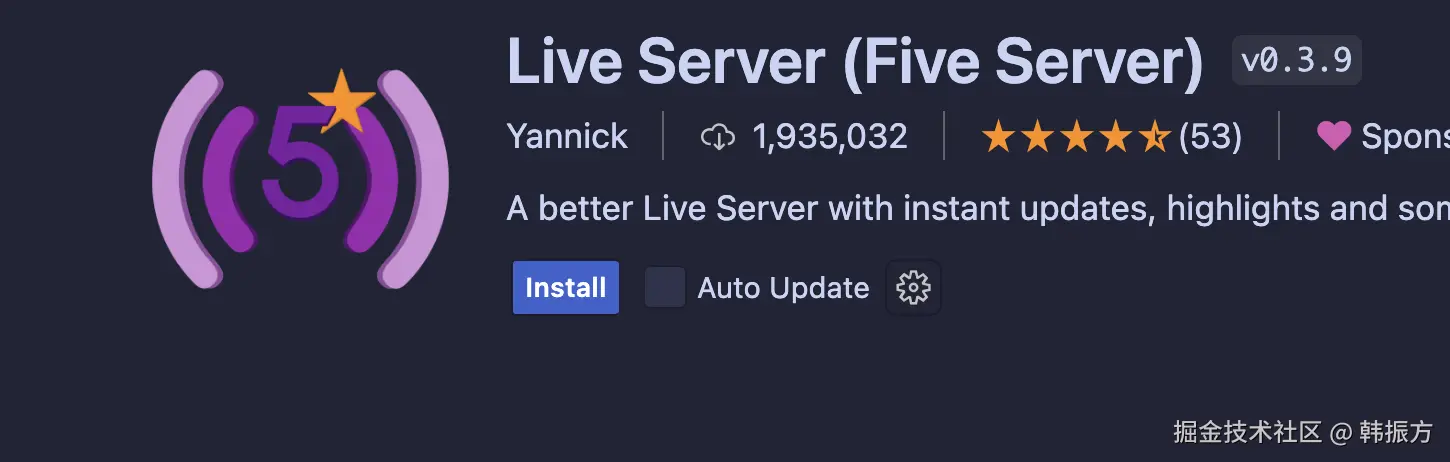This screenshot has height=462, width=1450.
Task: Open the manage gear icon menu
Action: point(913,288)
